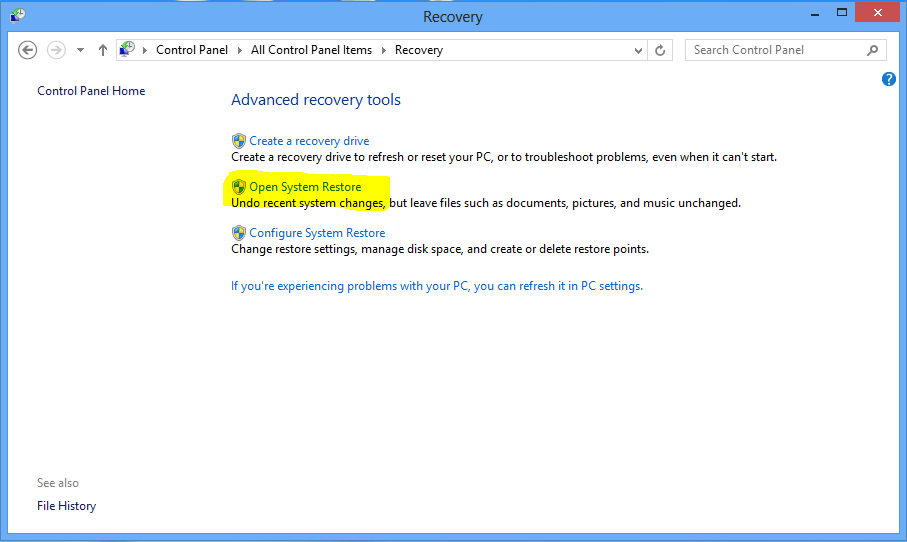907x542 pixels.
Task: Select Recovery in the breadcrumb path
Action: click(419, 50)
